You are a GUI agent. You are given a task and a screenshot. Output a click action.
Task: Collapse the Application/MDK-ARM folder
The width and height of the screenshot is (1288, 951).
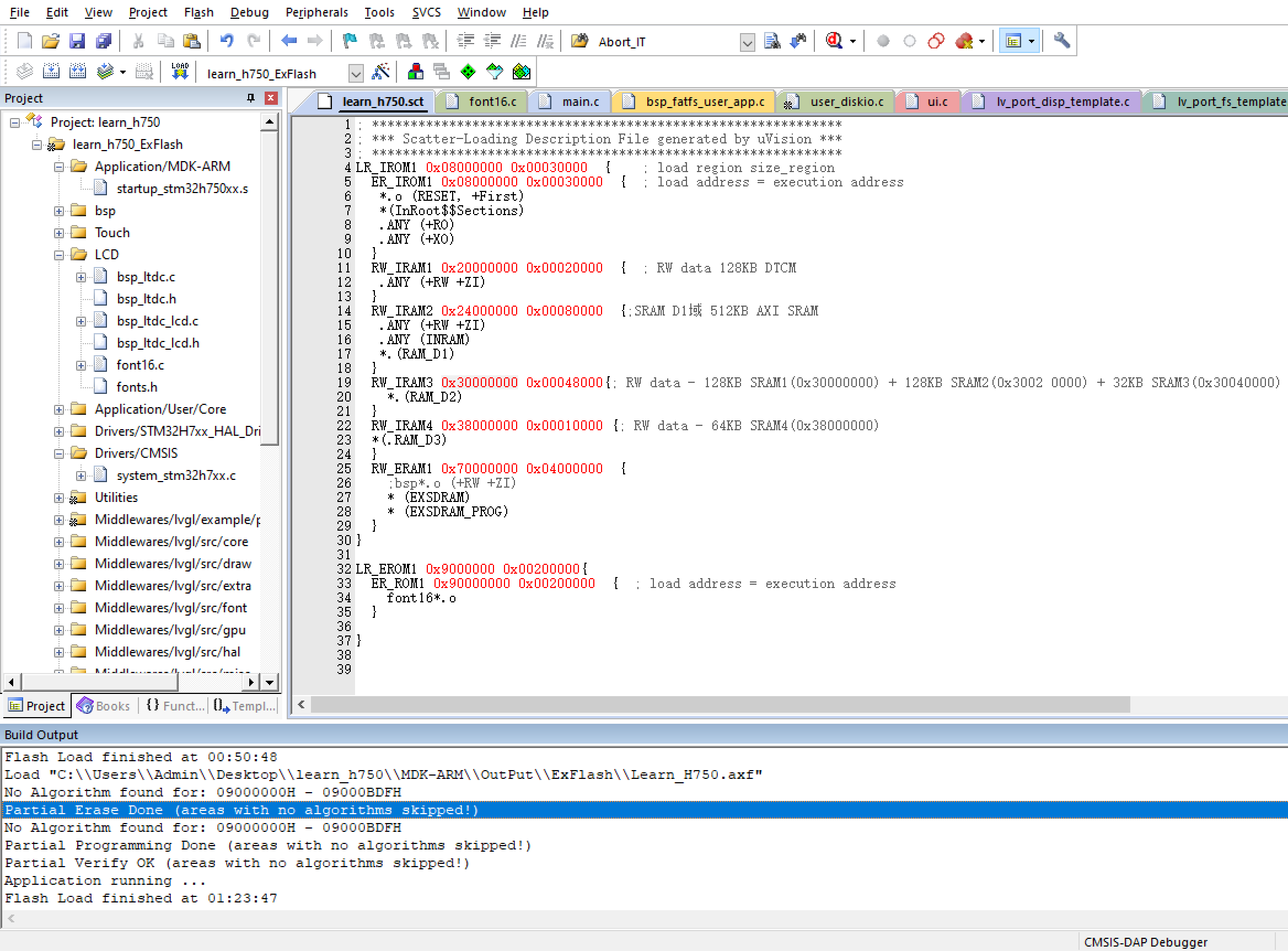coord(59,167)
